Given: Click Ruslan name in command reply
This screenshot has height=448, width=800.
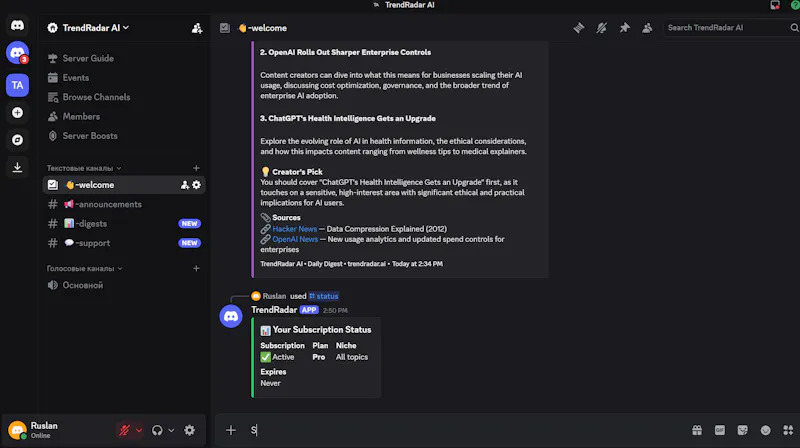Looking at the screenshot, I should [x=274, y=296].
